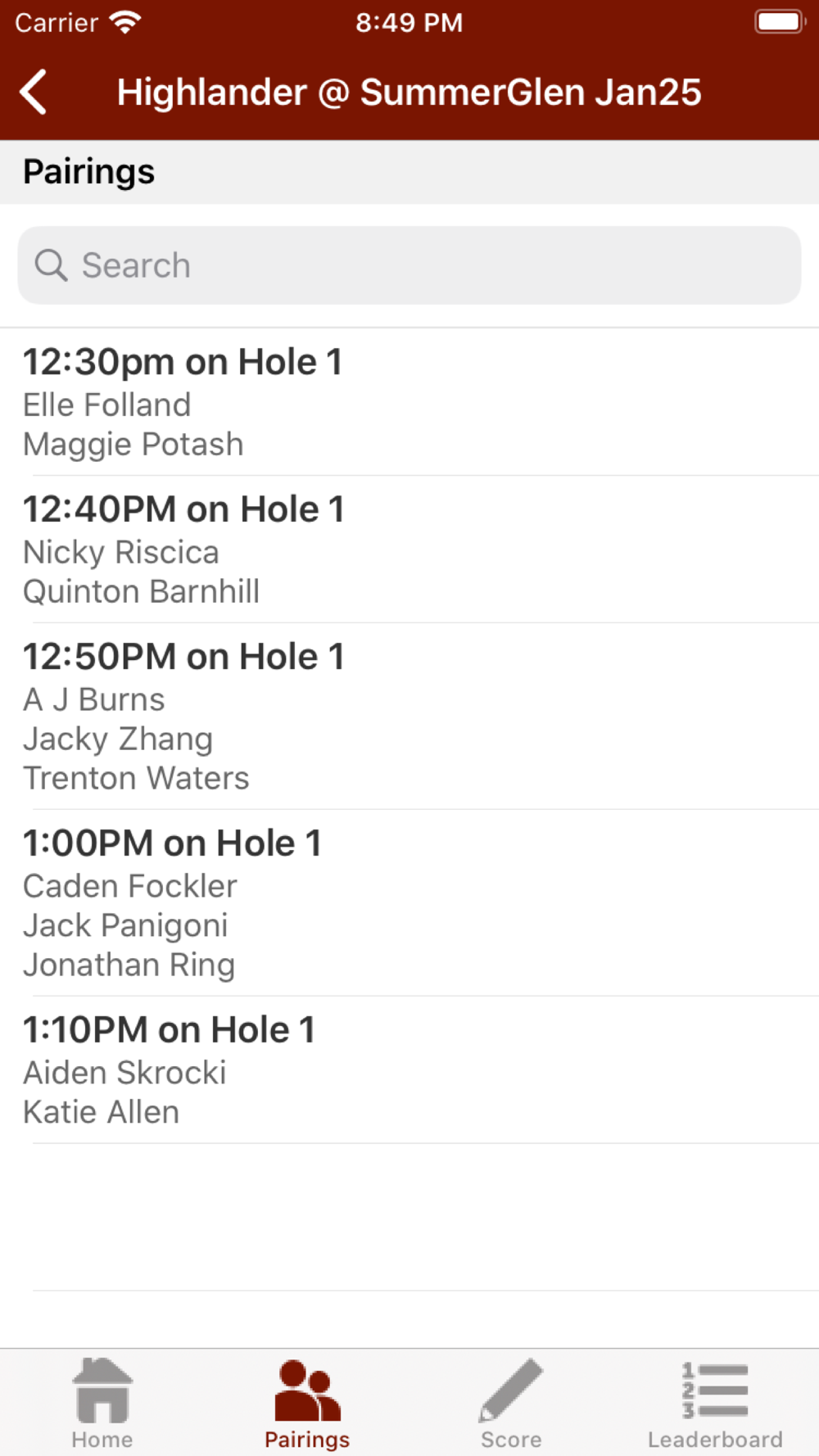Viewport: 819px width, 1456px height.
Task: Select player Quinton Barnhill
Action: point(142,591)
